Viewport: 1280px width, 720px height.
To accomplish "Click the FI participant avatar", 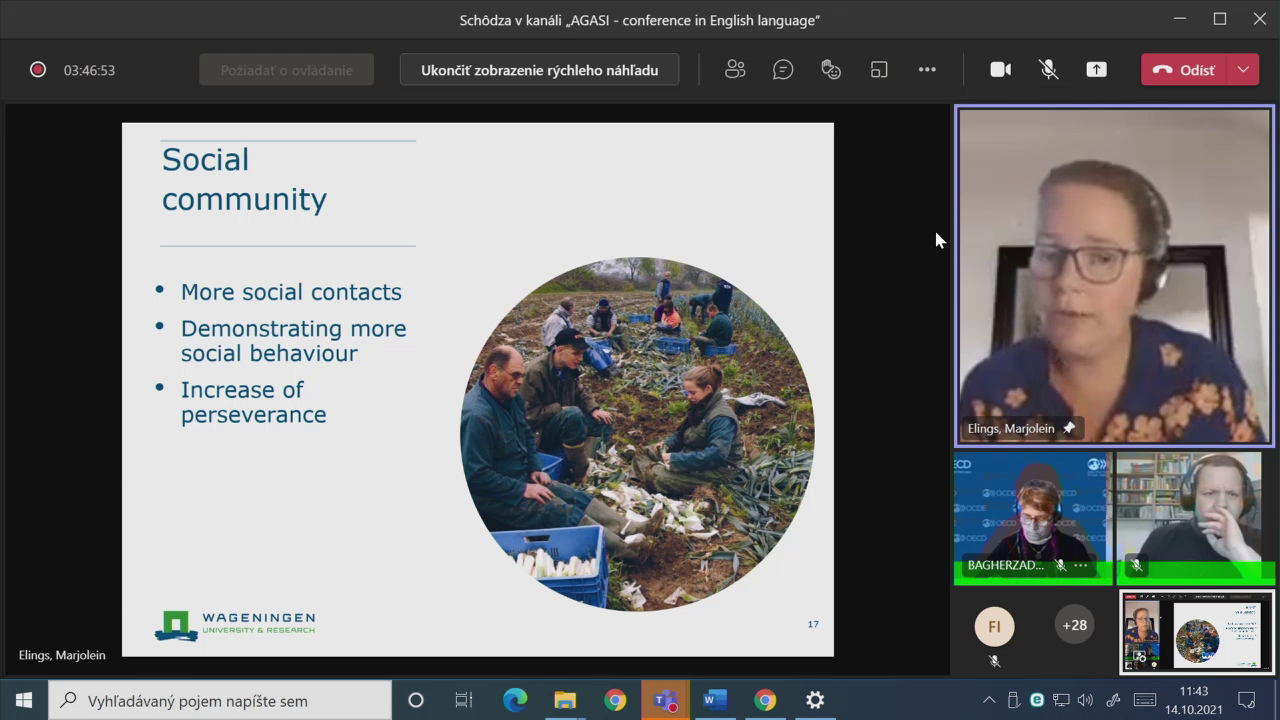I will pos(994,626).
